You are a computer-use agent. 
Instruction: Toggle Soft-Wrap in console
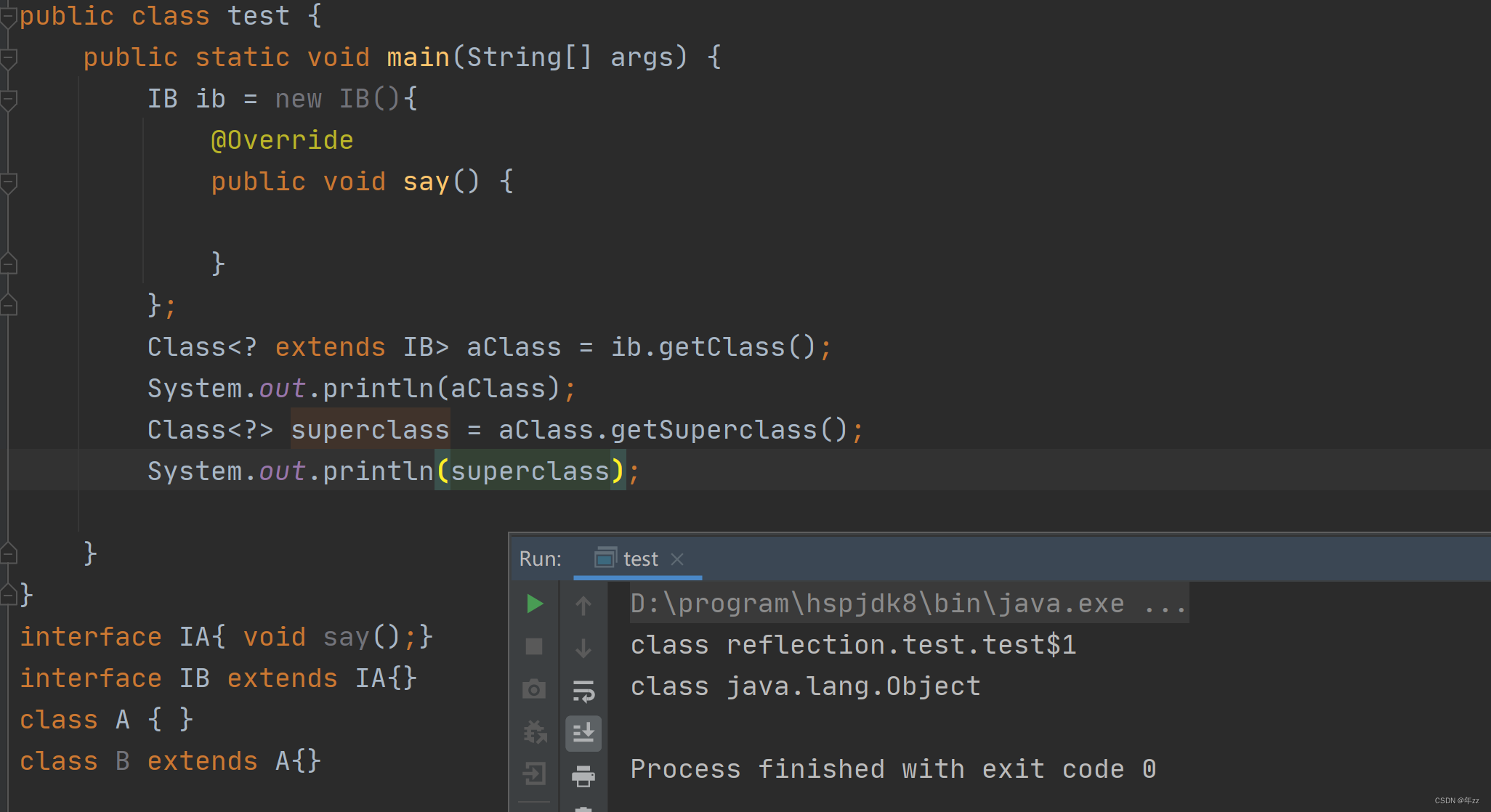(x=583, y=691)
